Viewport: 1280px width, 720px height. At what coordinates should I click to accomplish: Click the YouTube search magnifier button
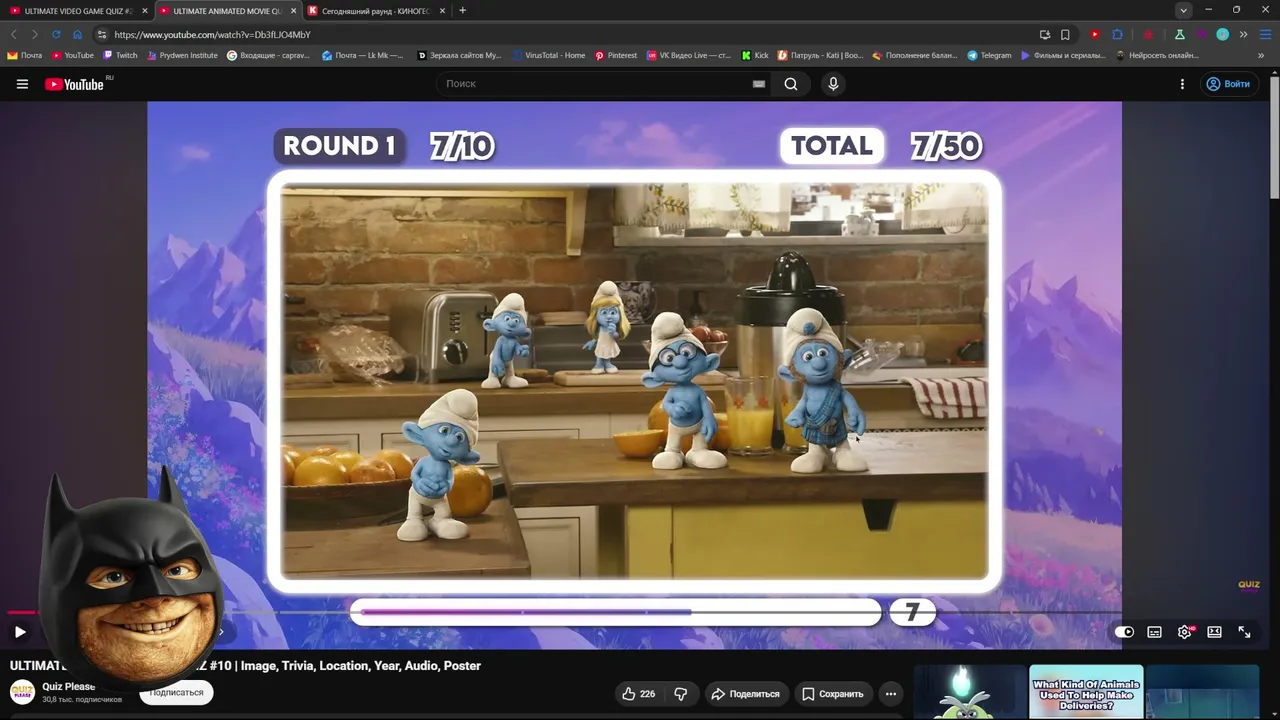click(x=791, y=84)
